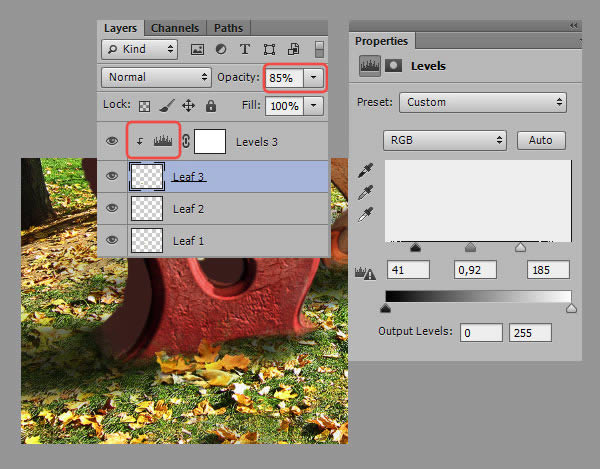Open the RGB channel dropdown

point(445,140)
